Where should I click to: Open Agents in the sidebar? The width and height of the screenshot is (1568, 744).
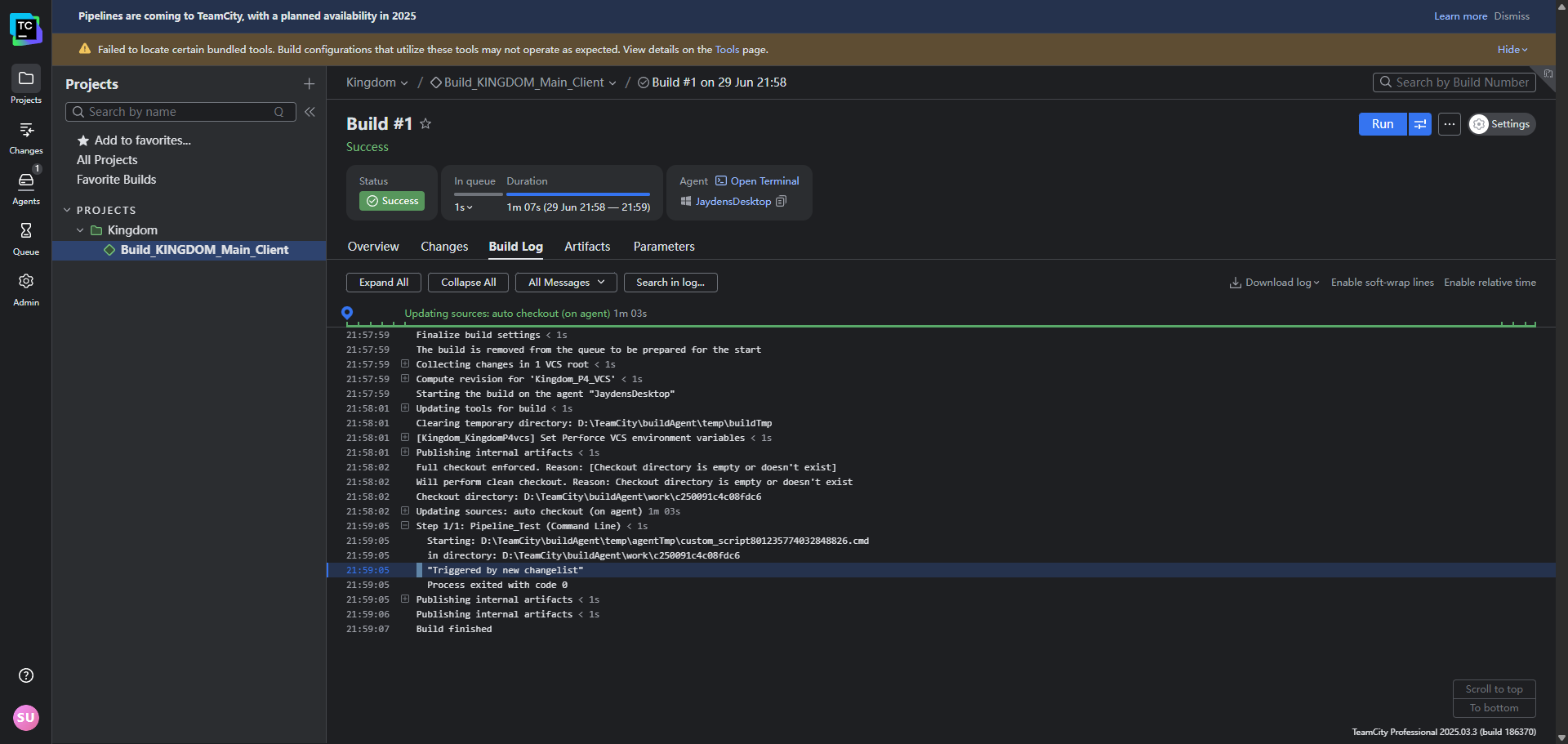pos(25,188)
